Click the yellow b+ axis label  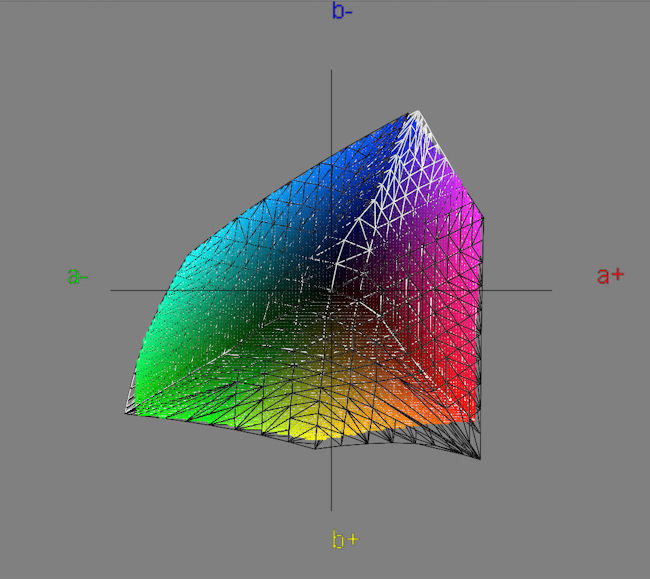click(x=345, y=540)
